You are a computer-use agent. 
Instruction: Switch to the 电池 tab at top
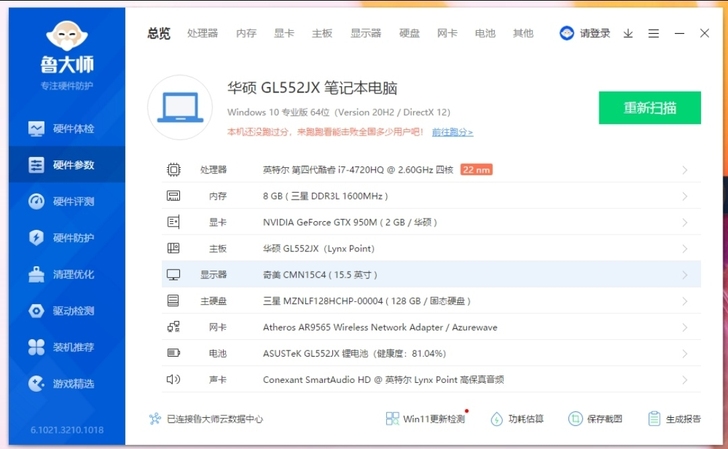(485, 33)
